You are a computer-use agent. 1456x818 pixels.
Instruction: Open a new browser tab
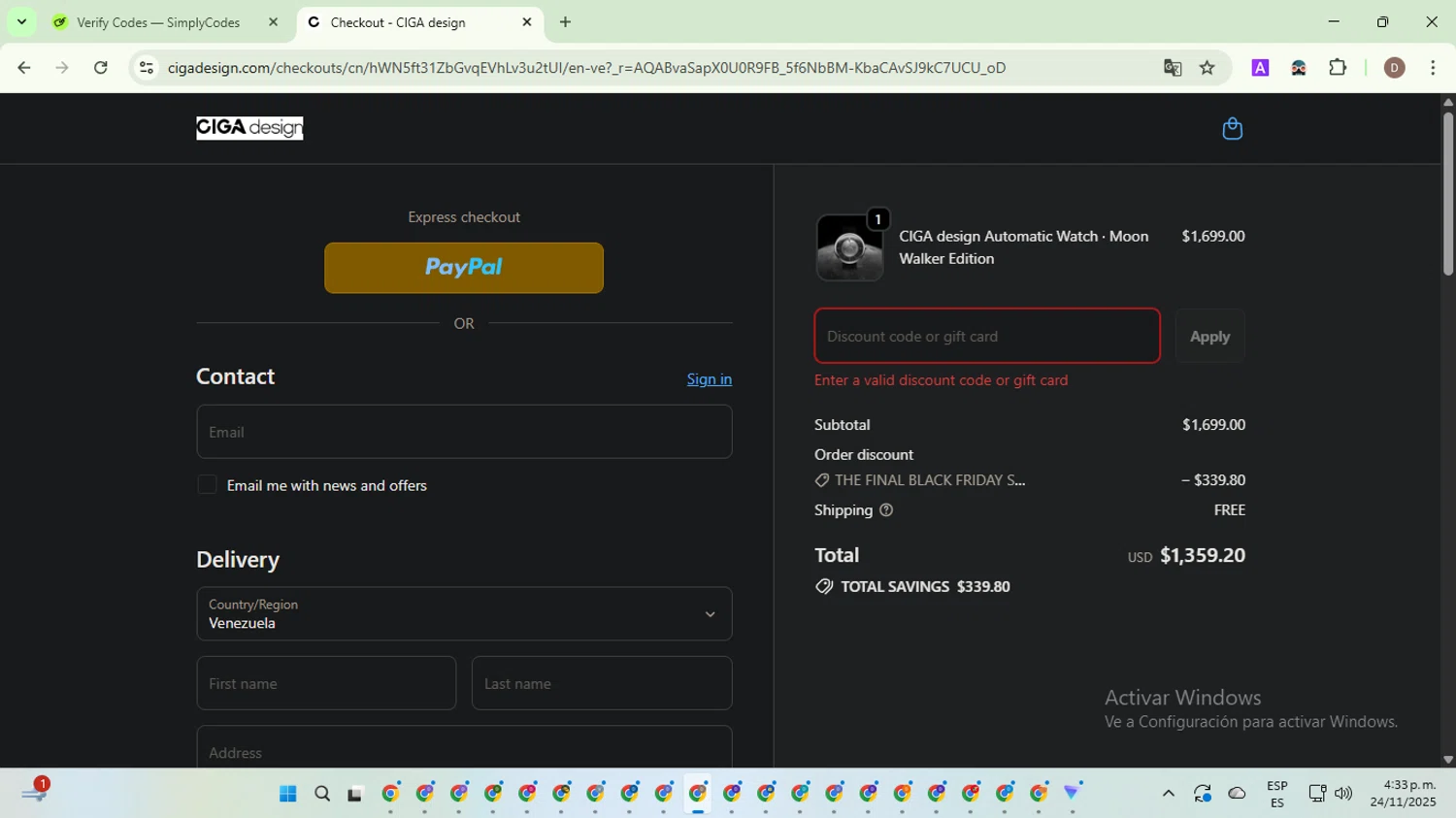pos(565,22)
